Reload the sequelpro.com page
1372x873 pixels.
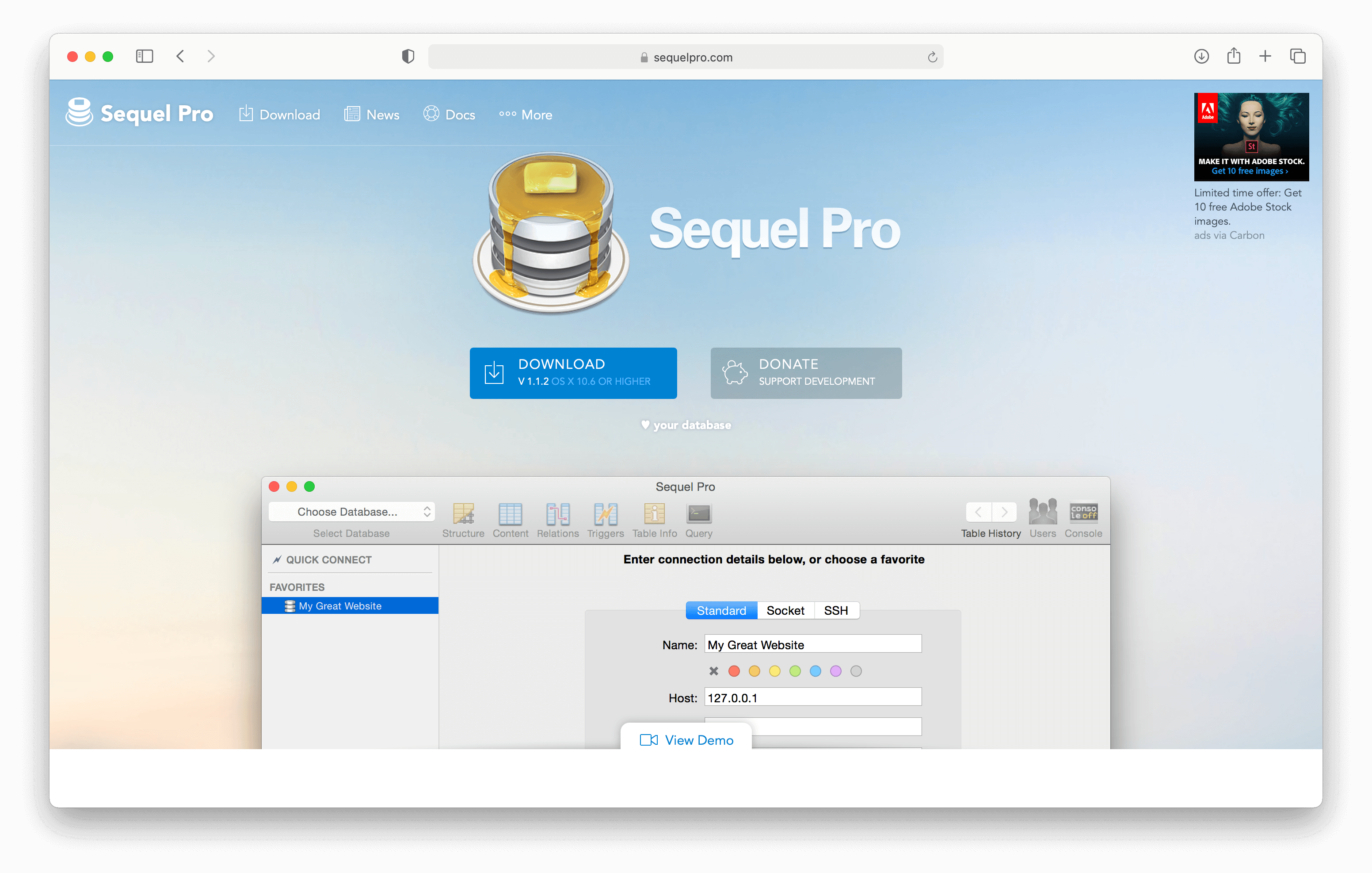[932, 57]
